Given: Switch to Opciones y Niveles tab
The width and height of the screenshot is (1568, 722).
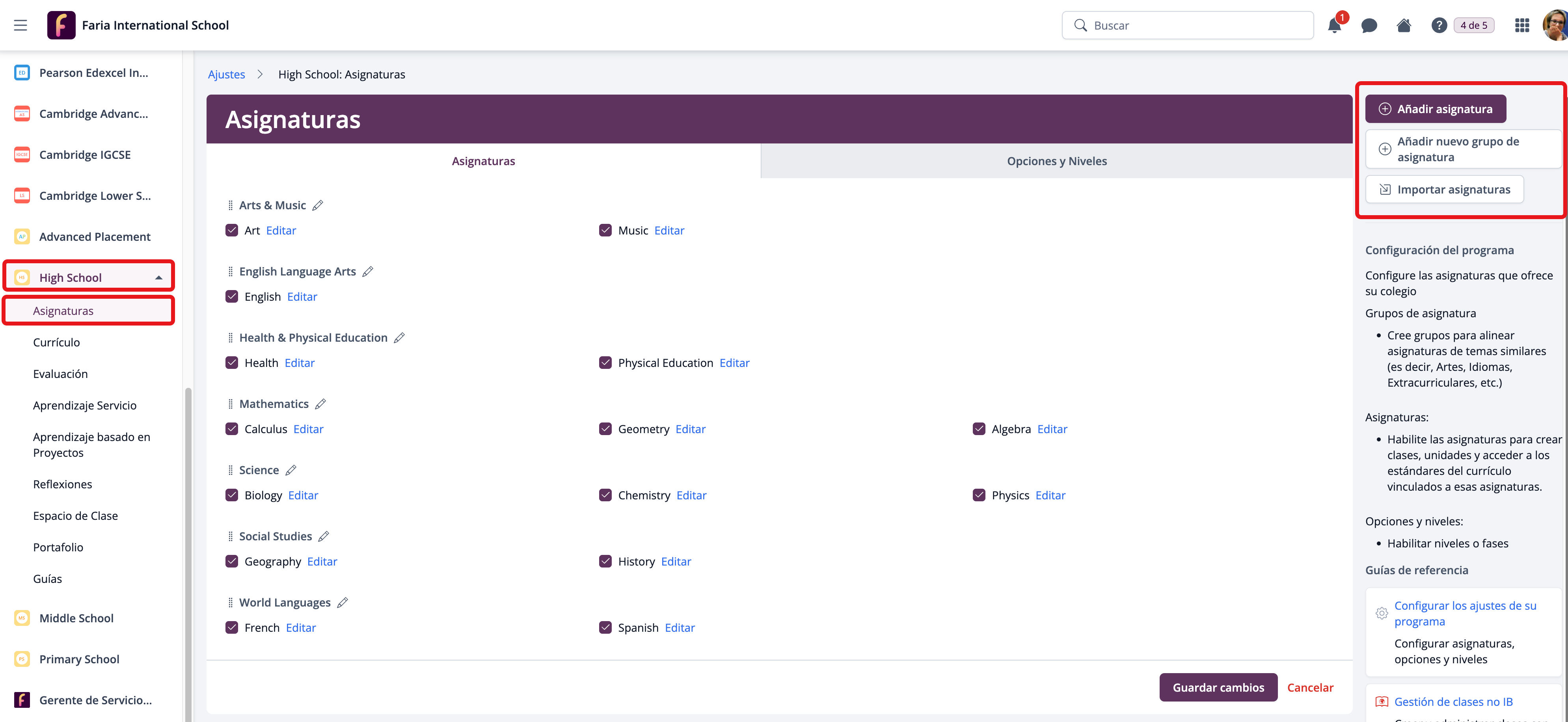Looking at the screenshot, I should [x=1056, y=161].
